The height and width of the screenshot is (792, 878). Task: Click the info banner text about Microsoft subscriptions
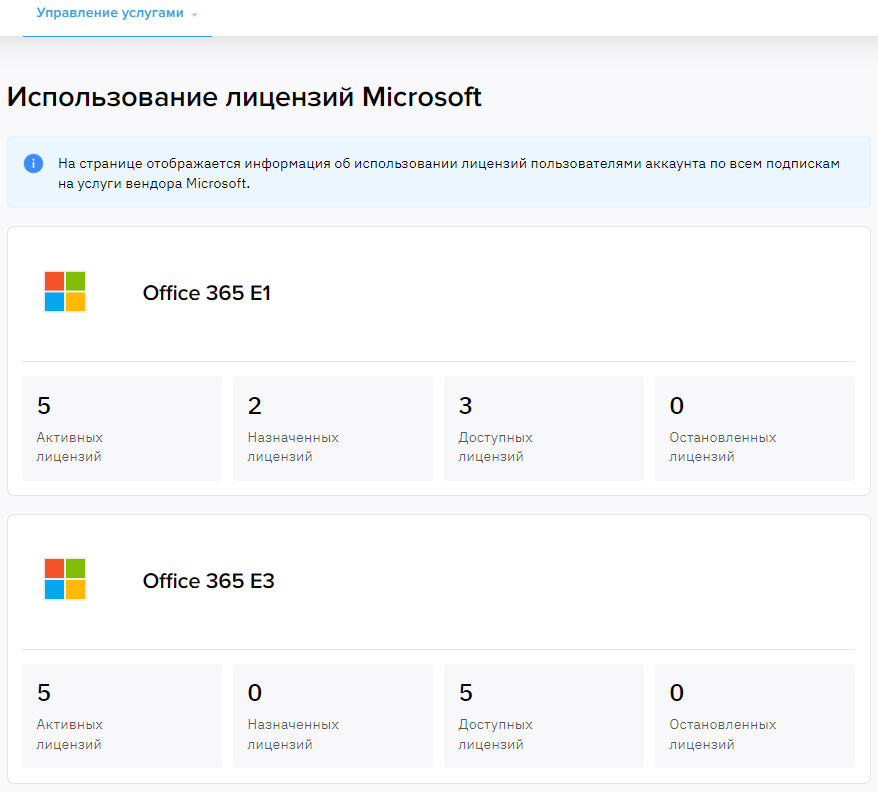pos(449,173)
